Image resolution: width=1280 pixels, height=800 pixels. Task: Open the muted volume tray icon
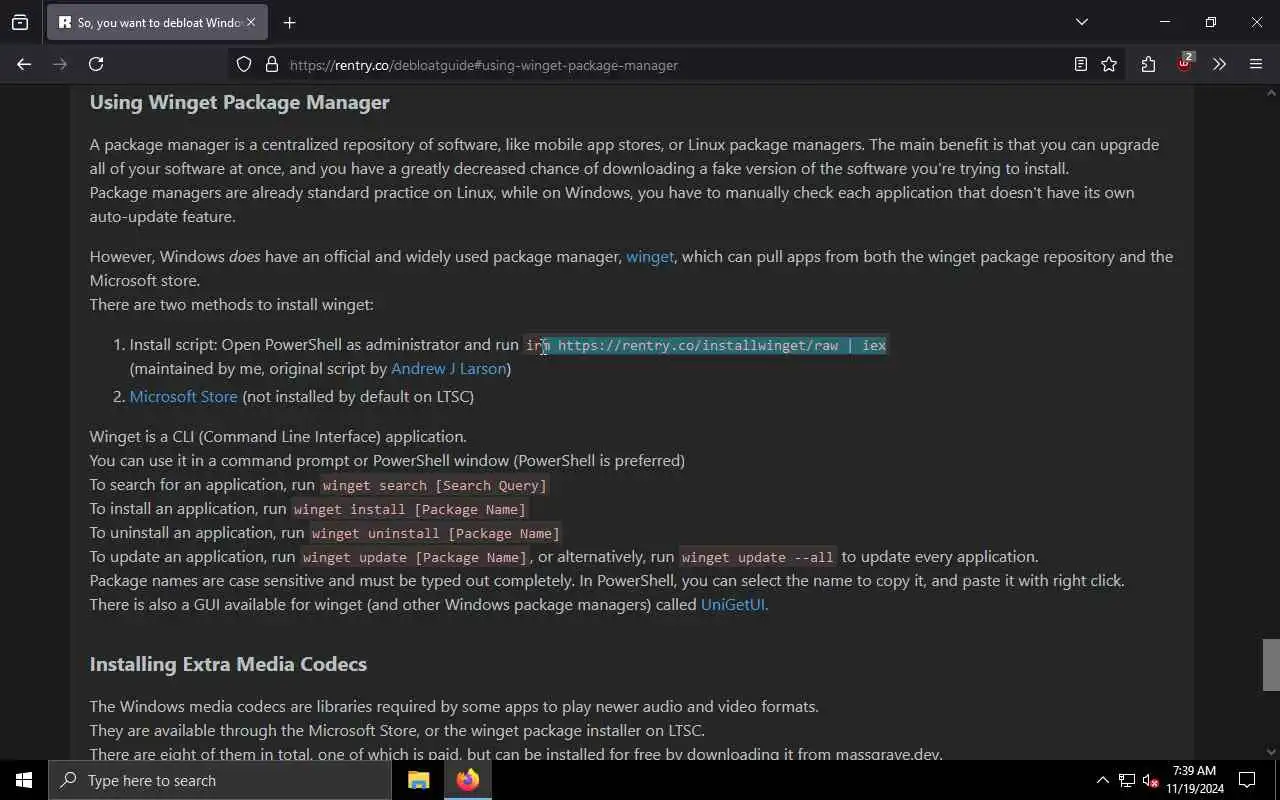click(x=1150, y=780)
